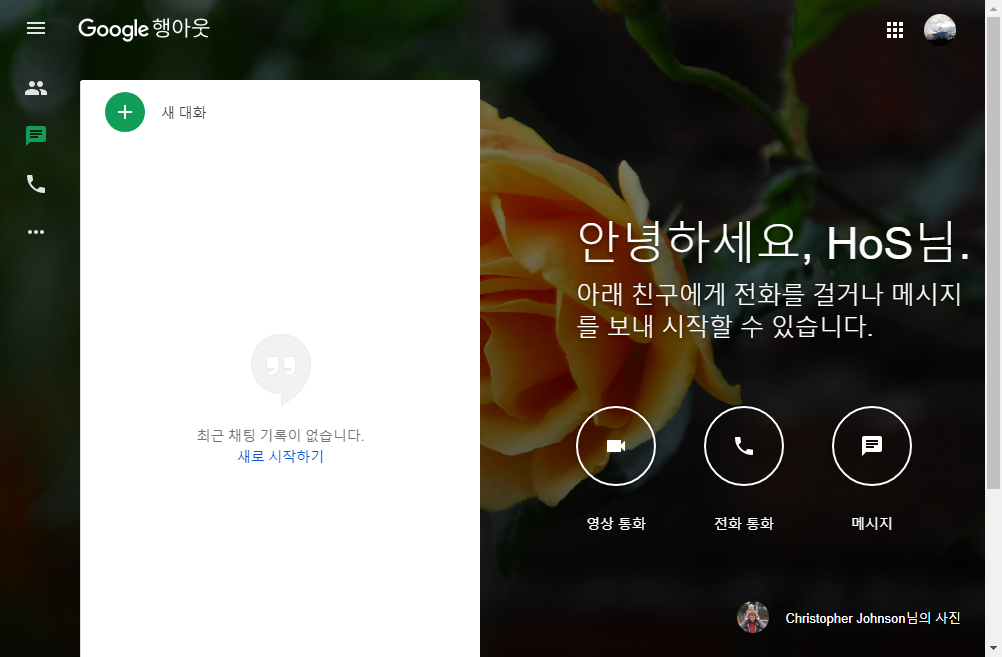Click Christopher Johnson's photo credit thumbnail
Screen dimensions: 1002x657
tap(753, 617)
